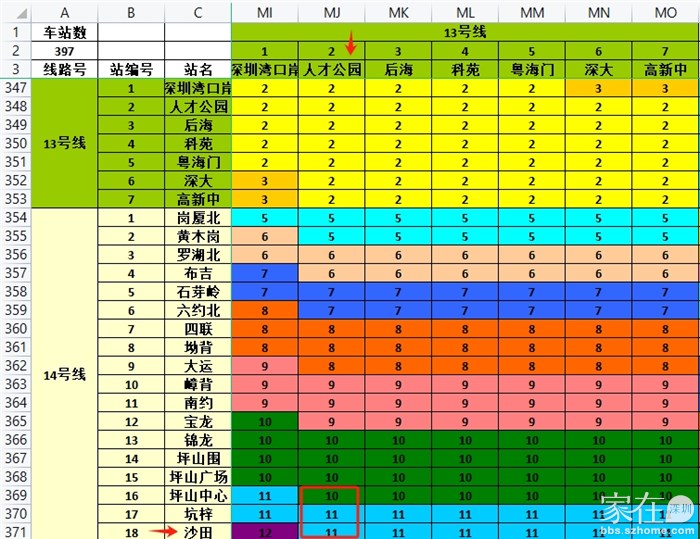
Task: Select orange cell in column MN row 347
Action: click(x=599, y=88)
